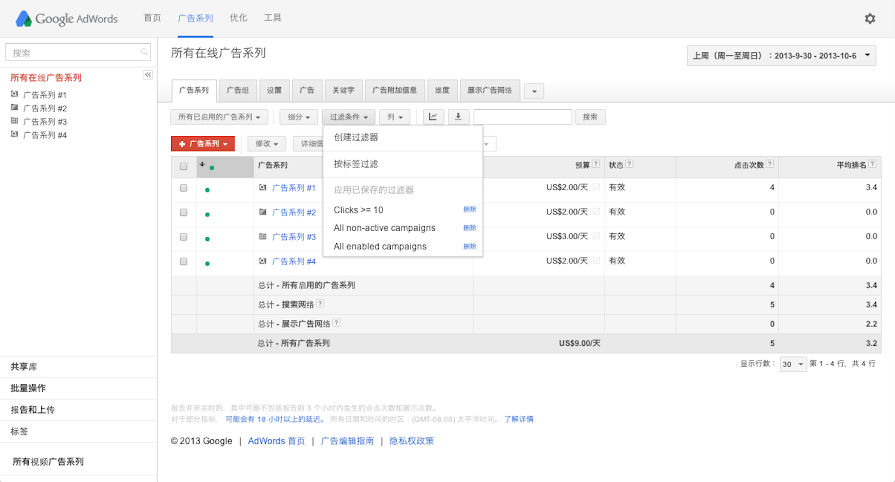The image size is (895, 482).
Task: Open the settings gear menu
Action: coord(869,18)
